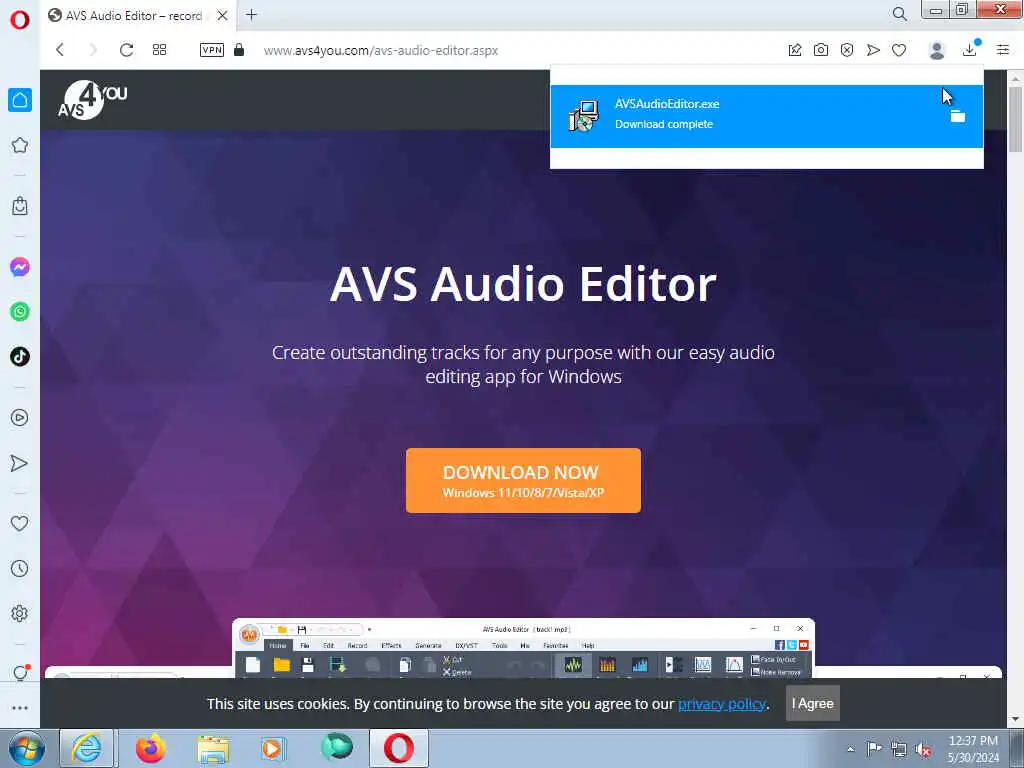Click the audio editor screenshot thumbnail
The width and height of the screenshot is (1024, 768).
(523, 647)
